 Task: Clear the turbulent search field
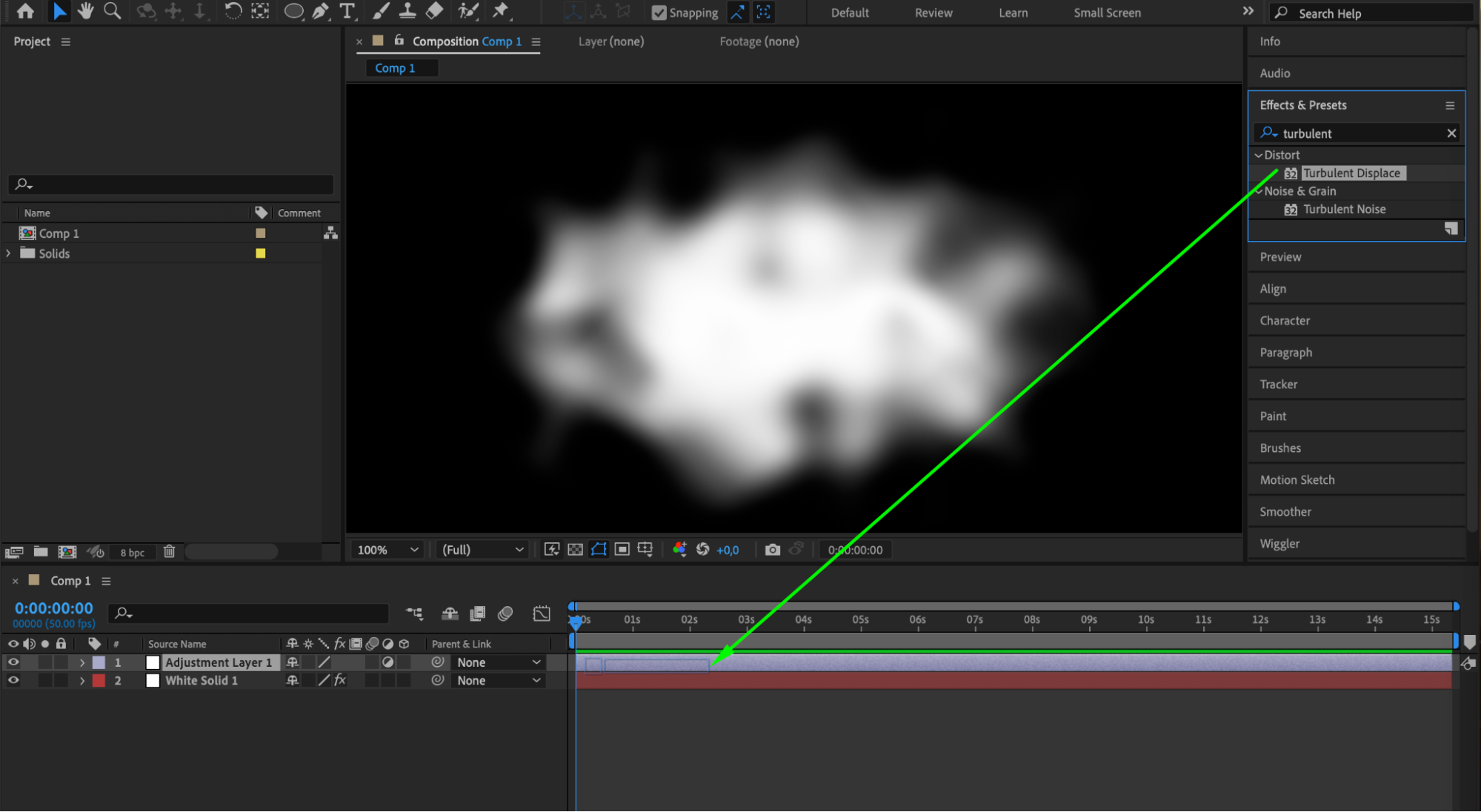[x=1451, y=133]
